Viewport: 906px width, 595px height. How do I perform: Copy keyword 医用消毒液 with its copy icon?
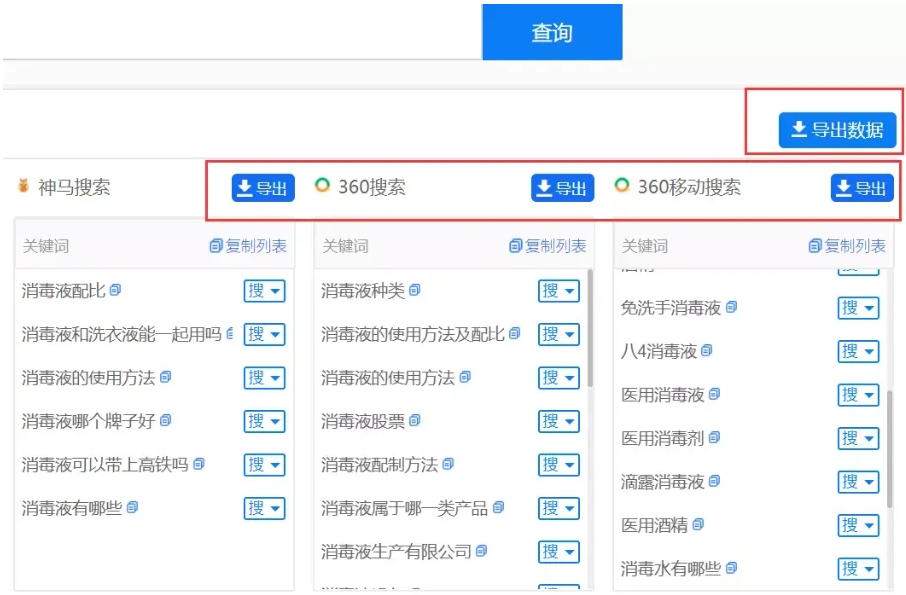[715, 394]
